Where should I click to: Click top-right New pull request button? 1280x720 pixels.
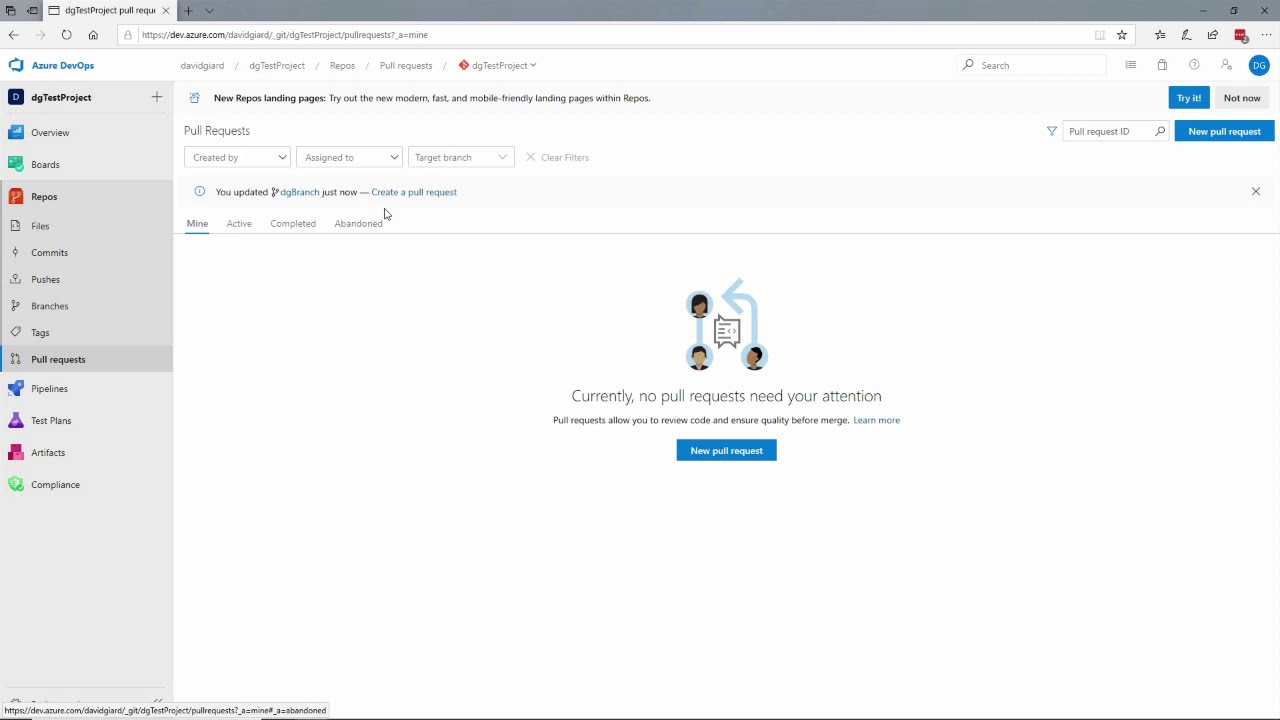1224,131
